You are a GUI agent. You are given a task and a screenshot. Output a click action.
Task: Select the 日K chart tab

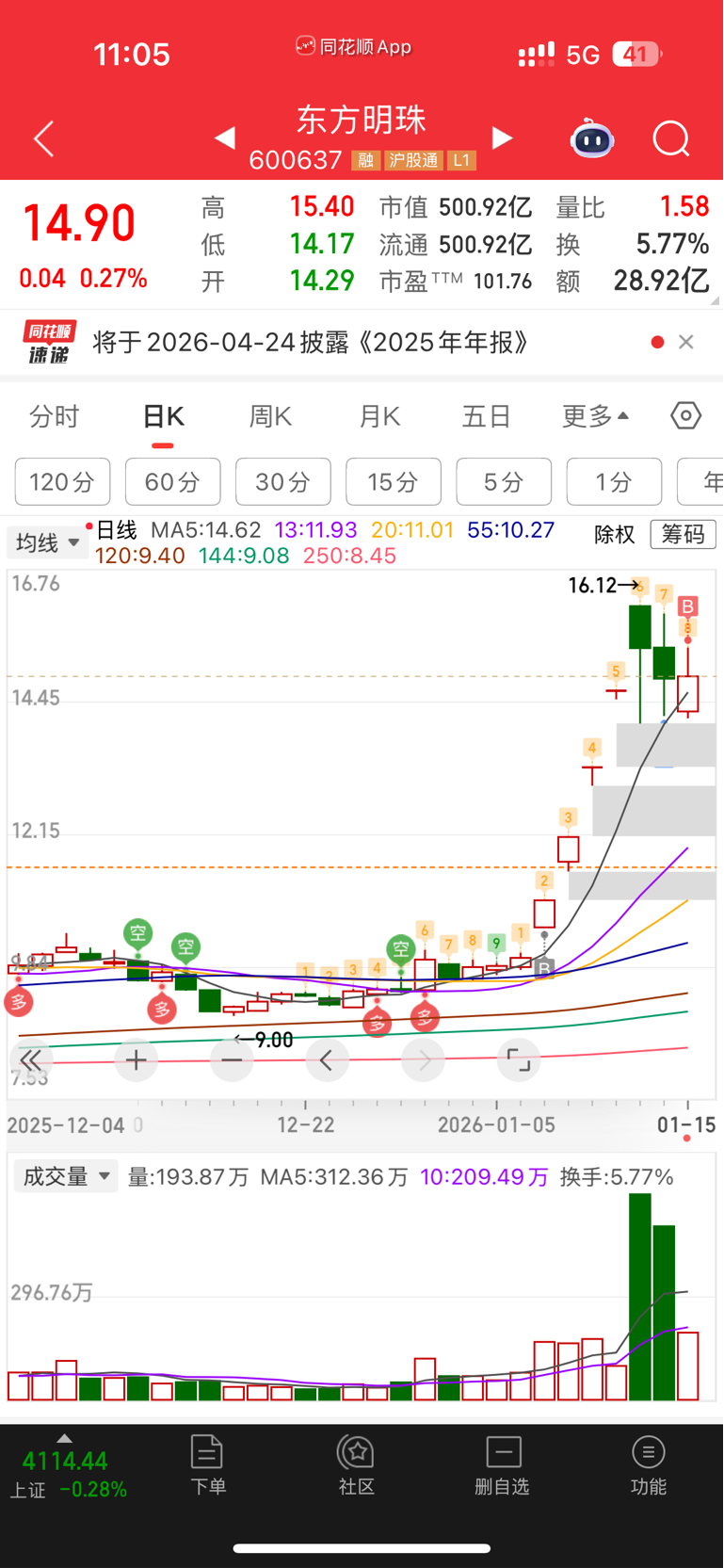point(163,416)
